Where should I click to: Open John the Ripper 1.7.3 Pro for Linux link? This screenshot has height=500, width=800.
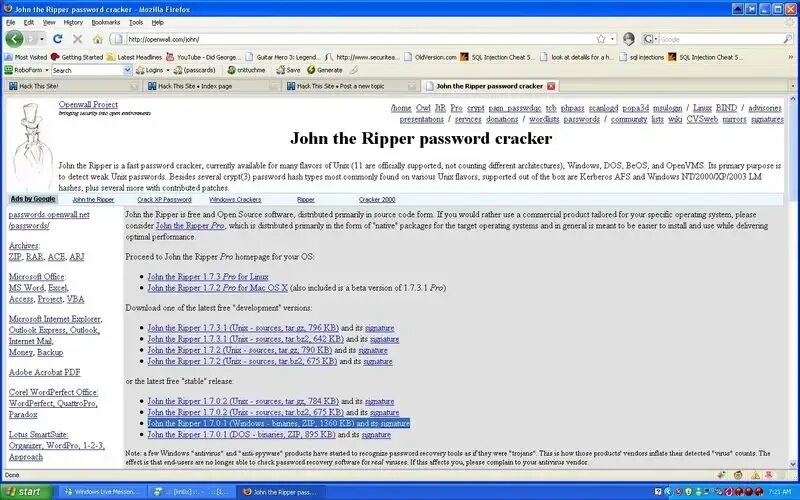point(208,277)
